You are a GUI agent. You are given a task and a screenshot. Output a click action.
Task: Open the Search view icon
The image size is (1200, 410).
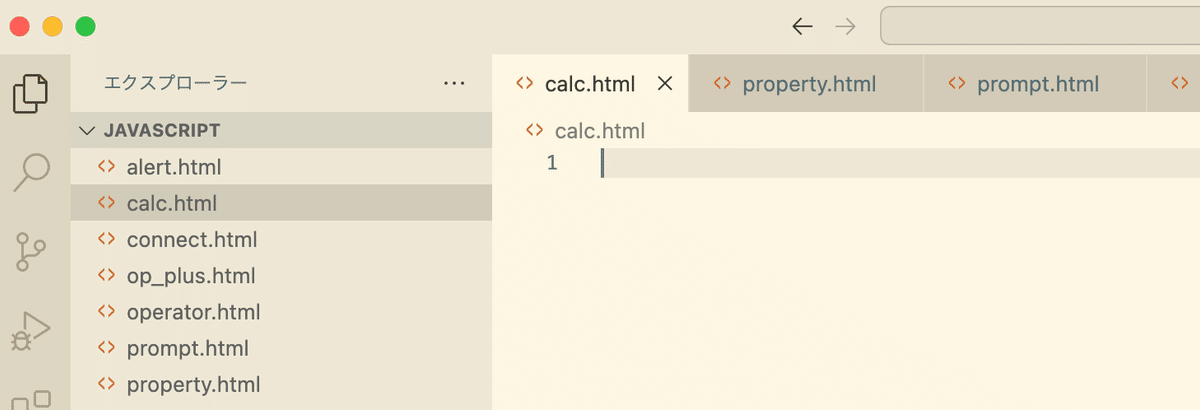click(x=31, y=171)
